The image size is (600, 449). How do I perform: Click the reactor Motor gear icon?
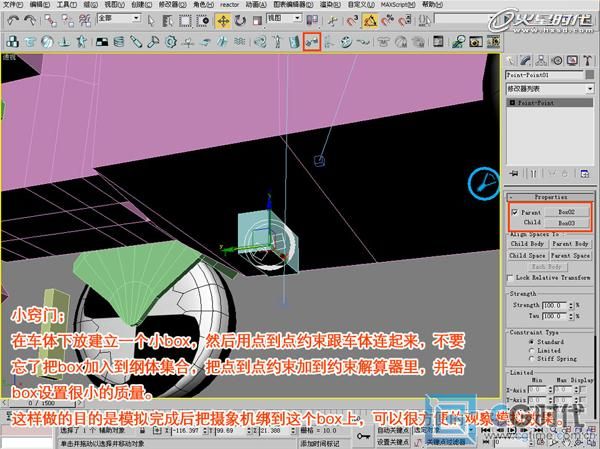coord(171,41)
